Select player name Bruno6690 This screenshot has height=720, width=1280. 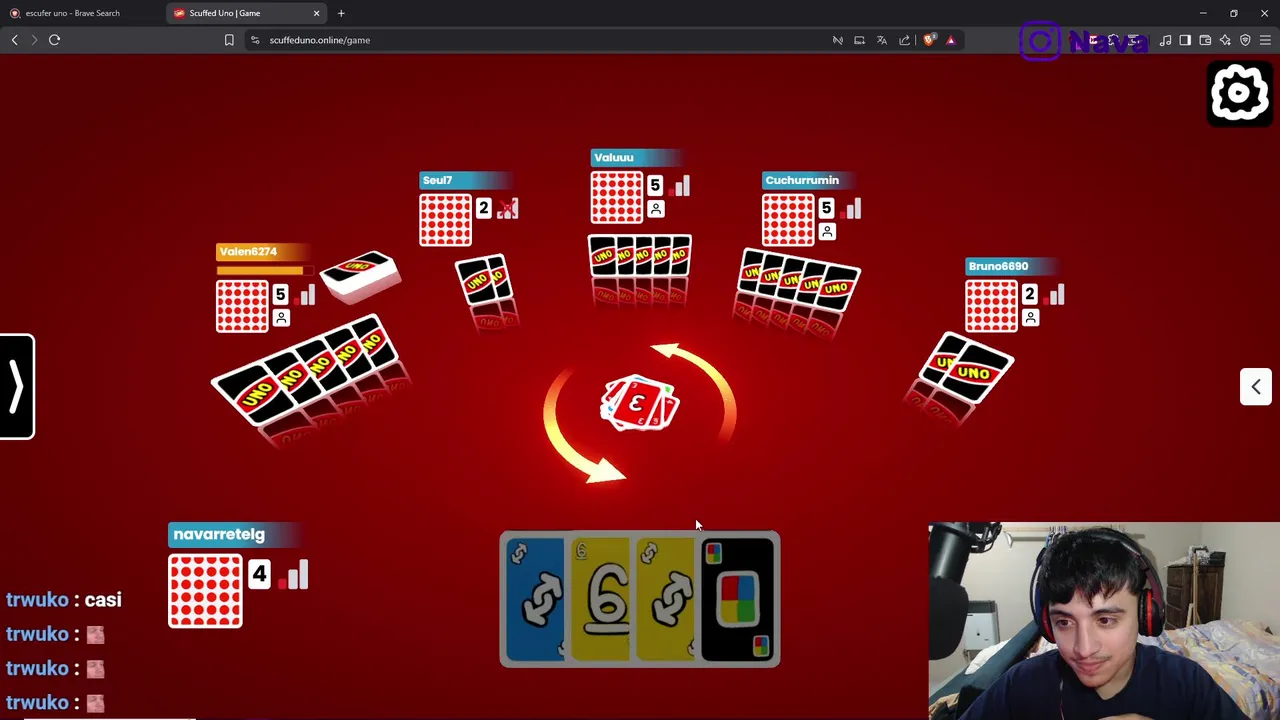[x=998, y=266]
